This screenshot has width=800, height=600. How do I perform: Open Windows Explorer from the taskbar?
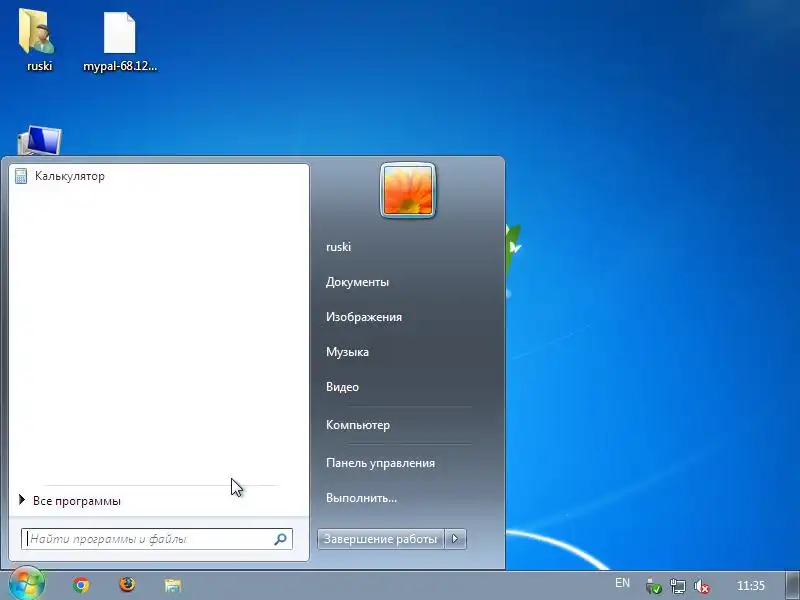click(x=173, y=585)
